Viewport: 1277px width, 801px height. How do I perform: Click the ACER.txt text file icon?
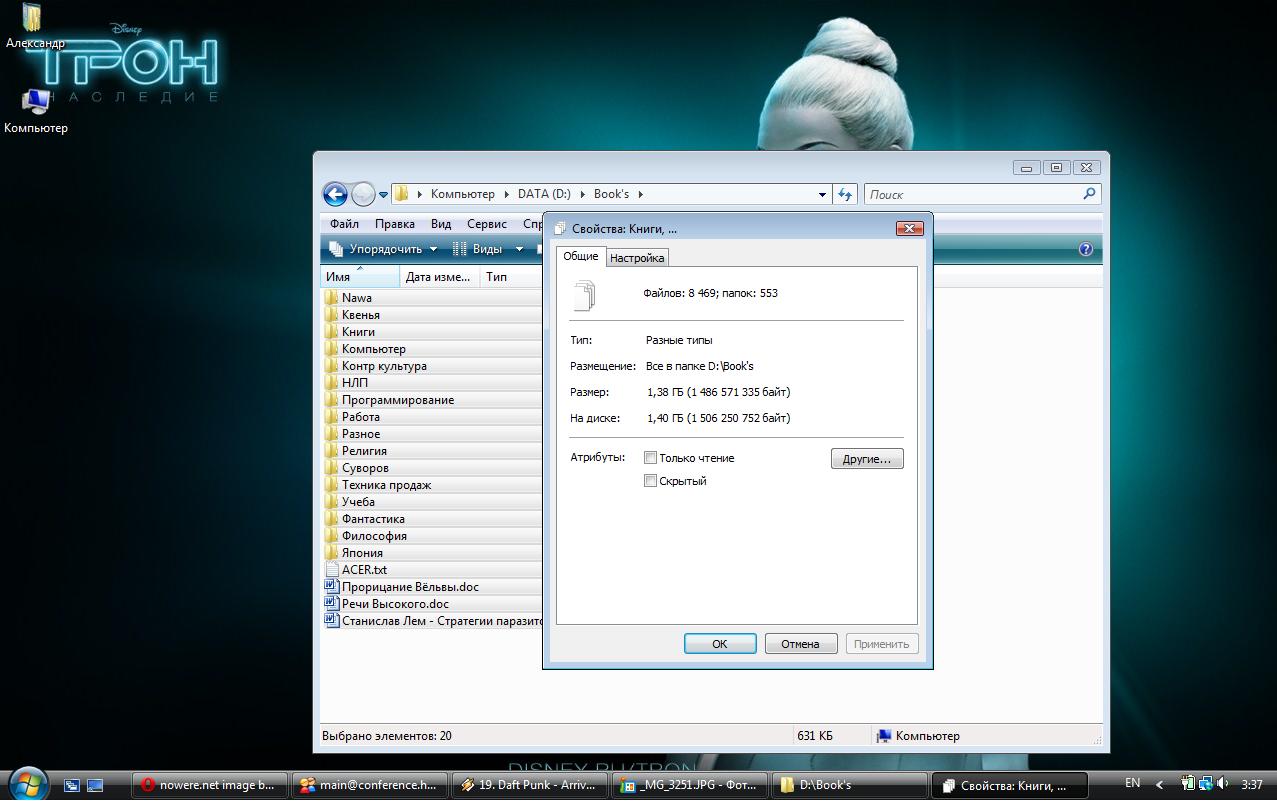332,569
